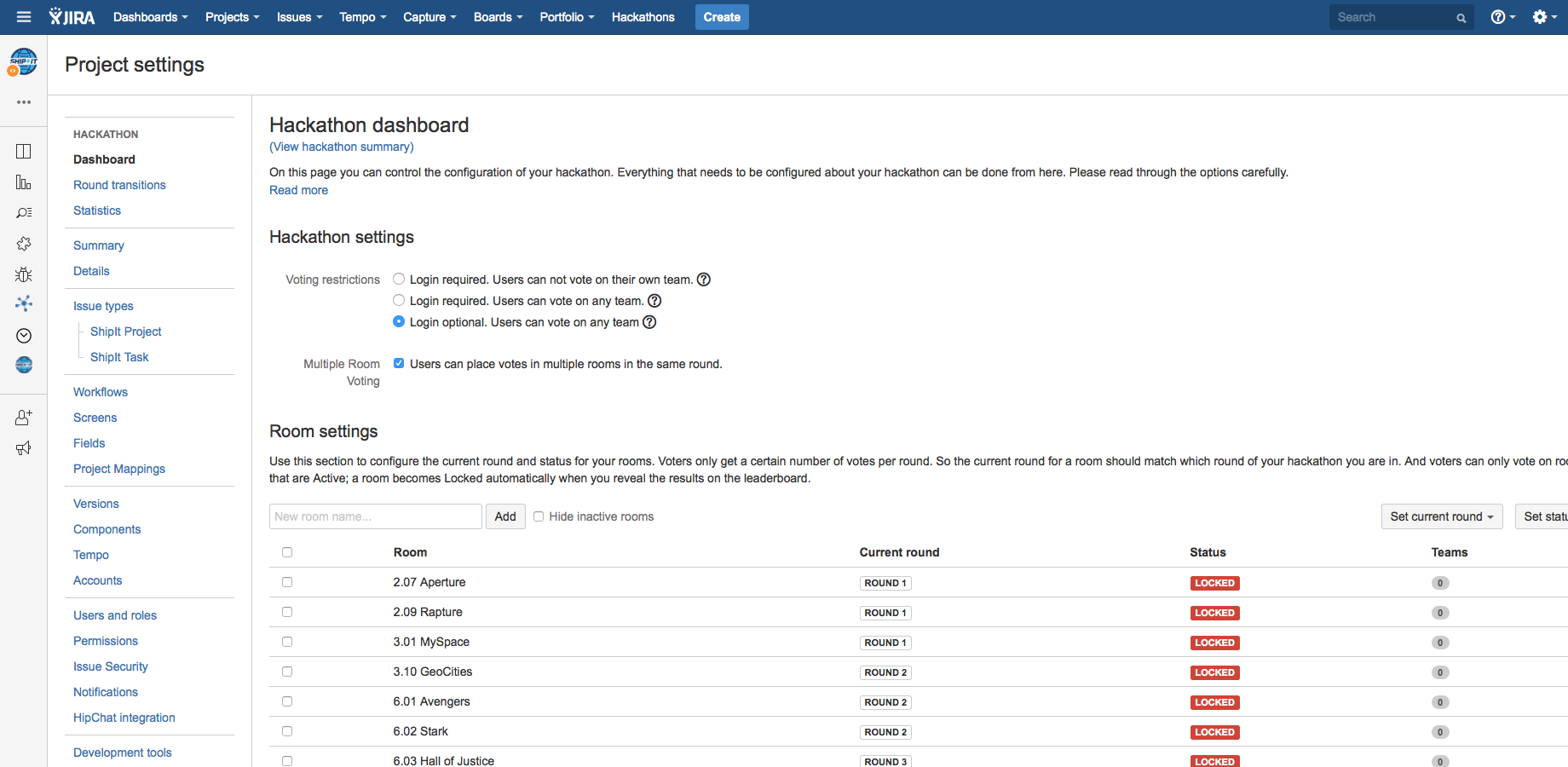Select 'Login required, not own team' radio
The image size is (1568, 767).
point(399,279)
